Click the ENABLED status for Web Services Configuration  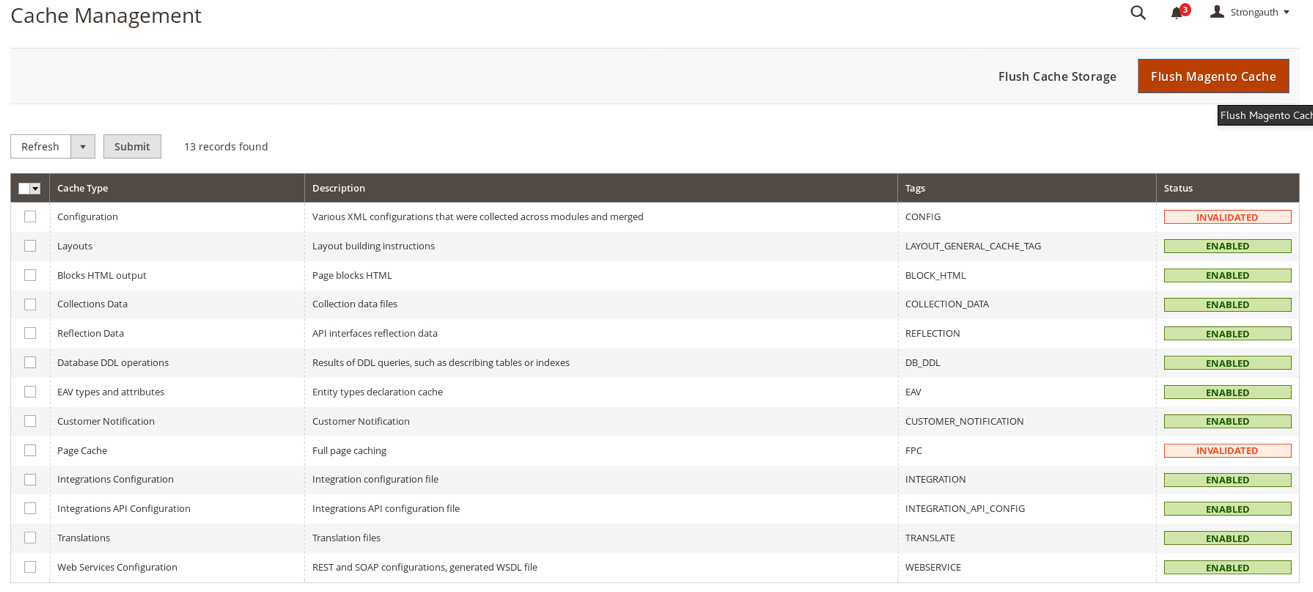tap(1227, 567)
